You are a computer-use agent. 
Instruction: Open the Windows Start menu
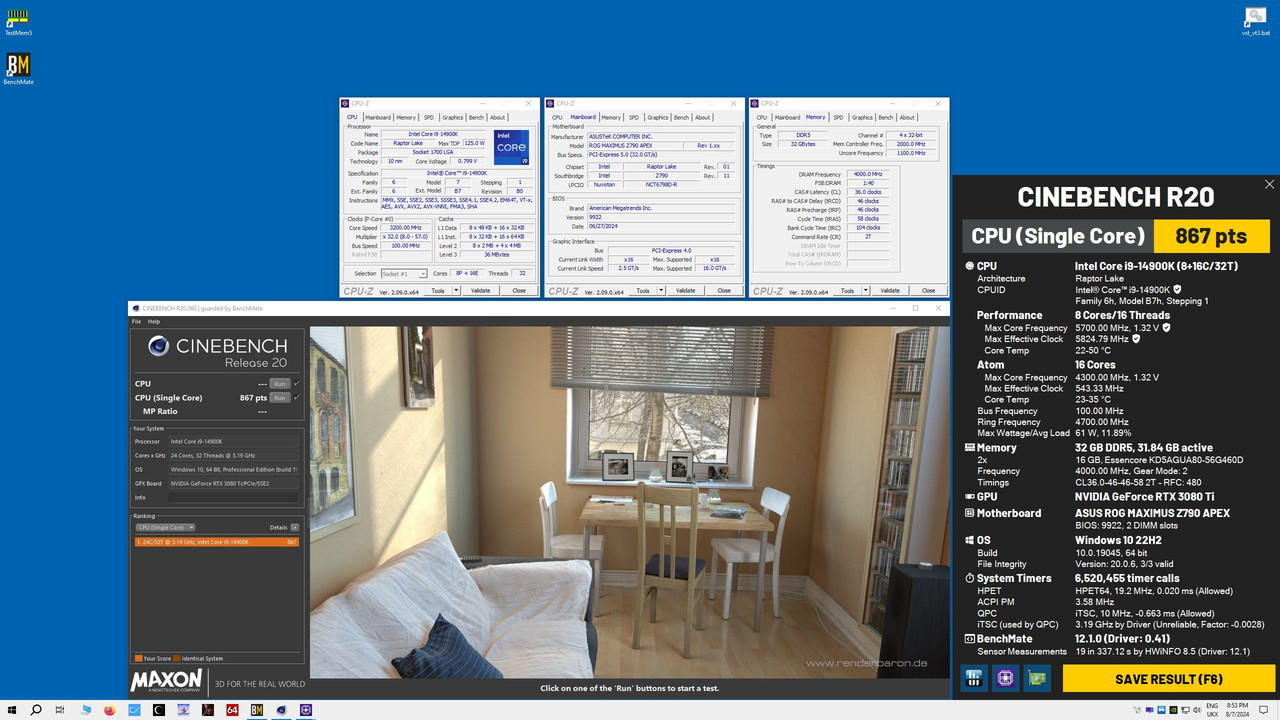[11, 710]
